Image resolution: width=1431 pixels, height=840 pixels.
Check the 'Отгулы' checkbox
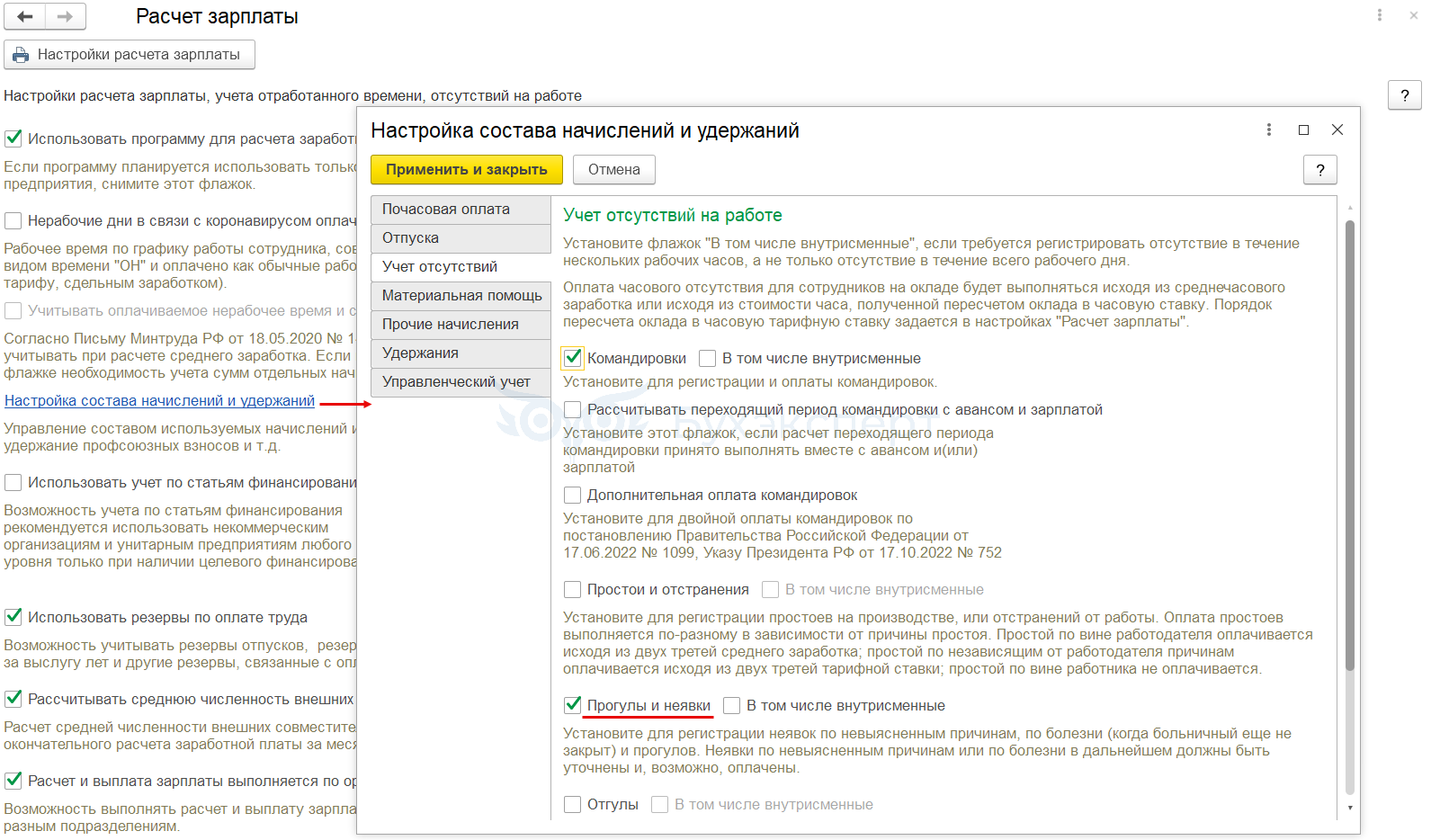[572, 805]
